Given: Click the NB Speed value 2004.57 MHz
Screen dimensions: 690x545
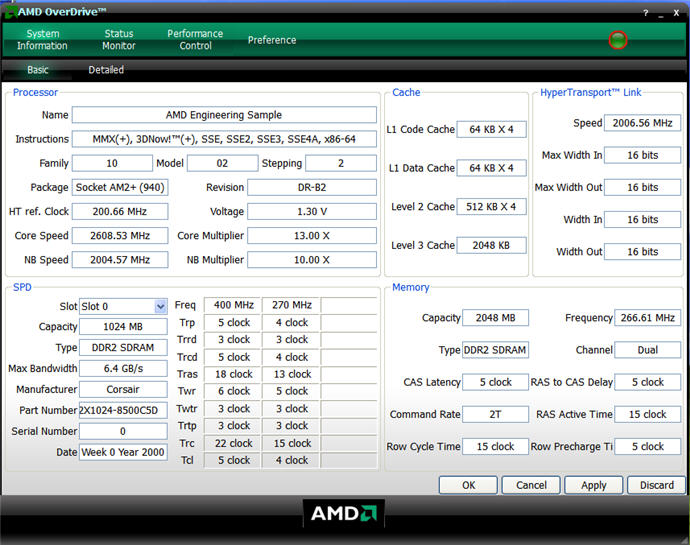Looking at the screenshot, I should tap(120, 260).
